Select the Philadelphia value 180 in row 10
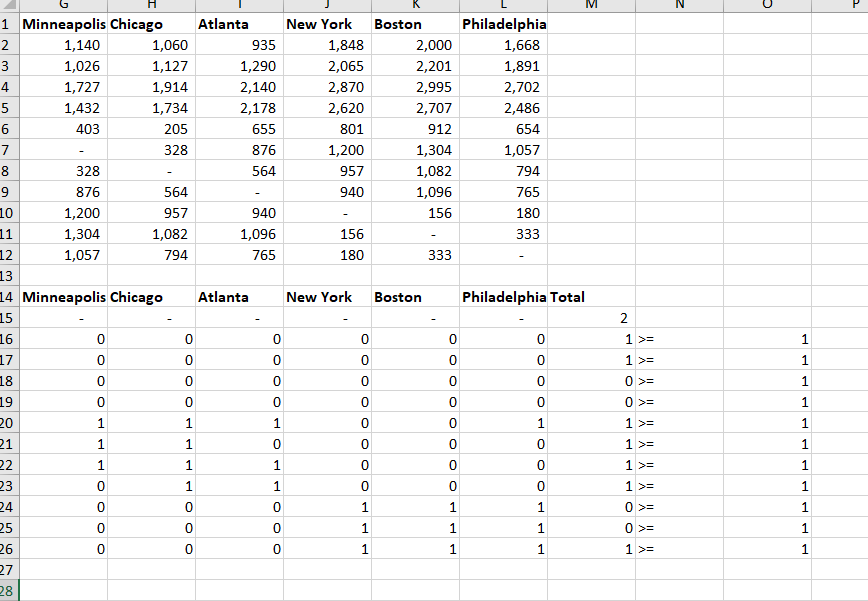 [x=503, y=213]
